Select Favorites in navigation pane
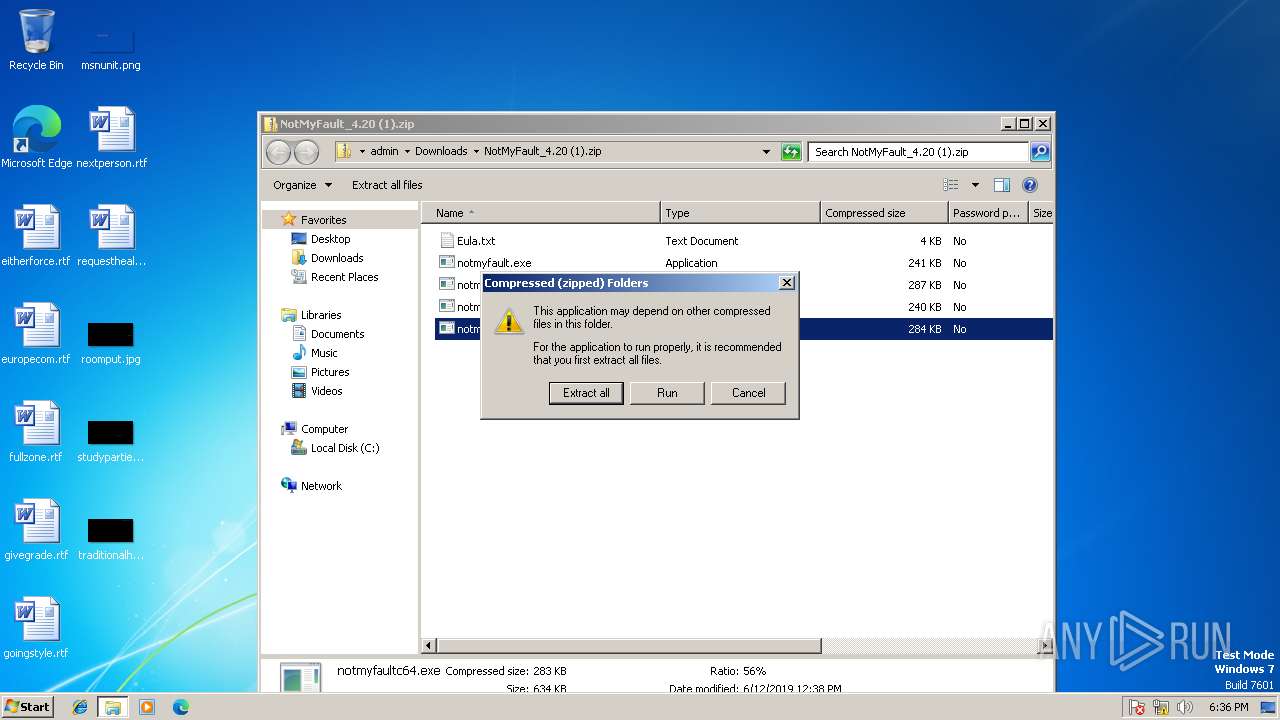The image size is (1280, 720). click(x=323, y=220)
